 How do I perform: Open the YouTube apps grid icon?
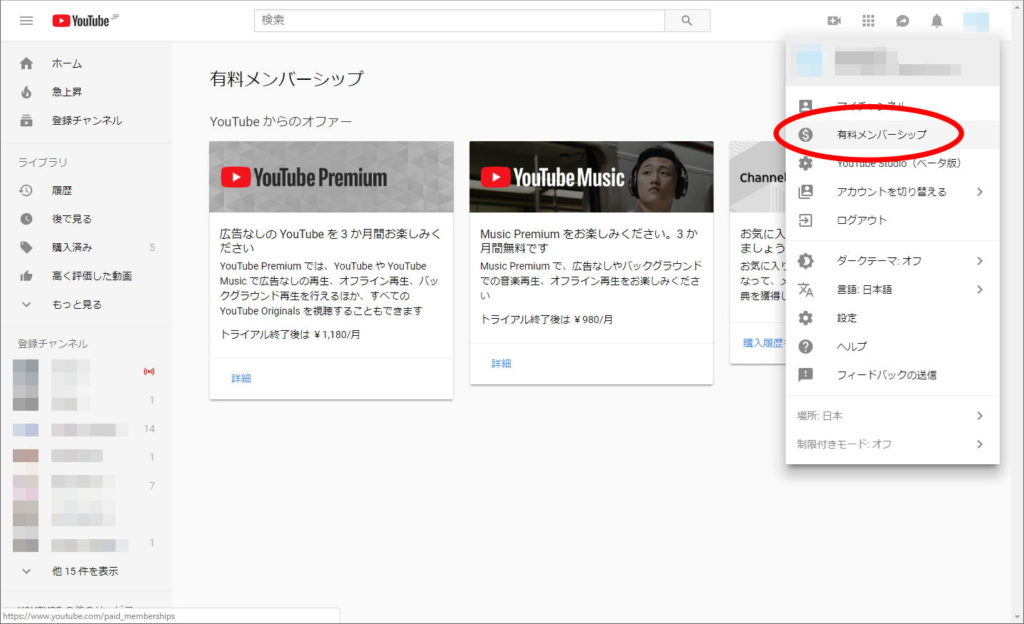point(868,21)
